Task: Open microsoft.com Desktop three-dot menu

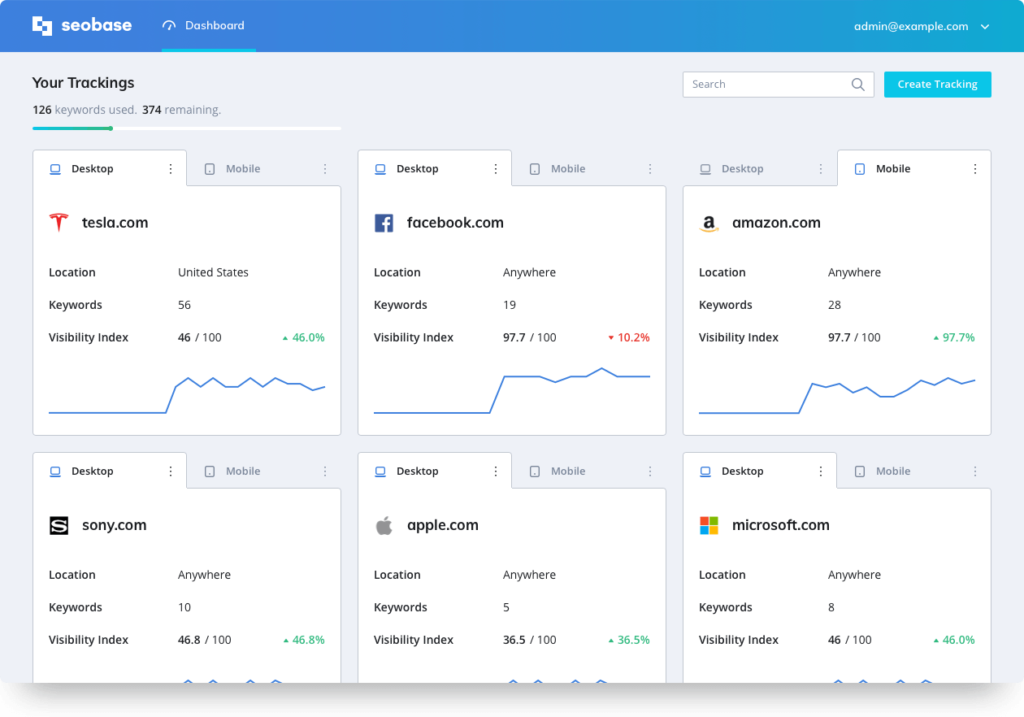Action: [820, 471]
